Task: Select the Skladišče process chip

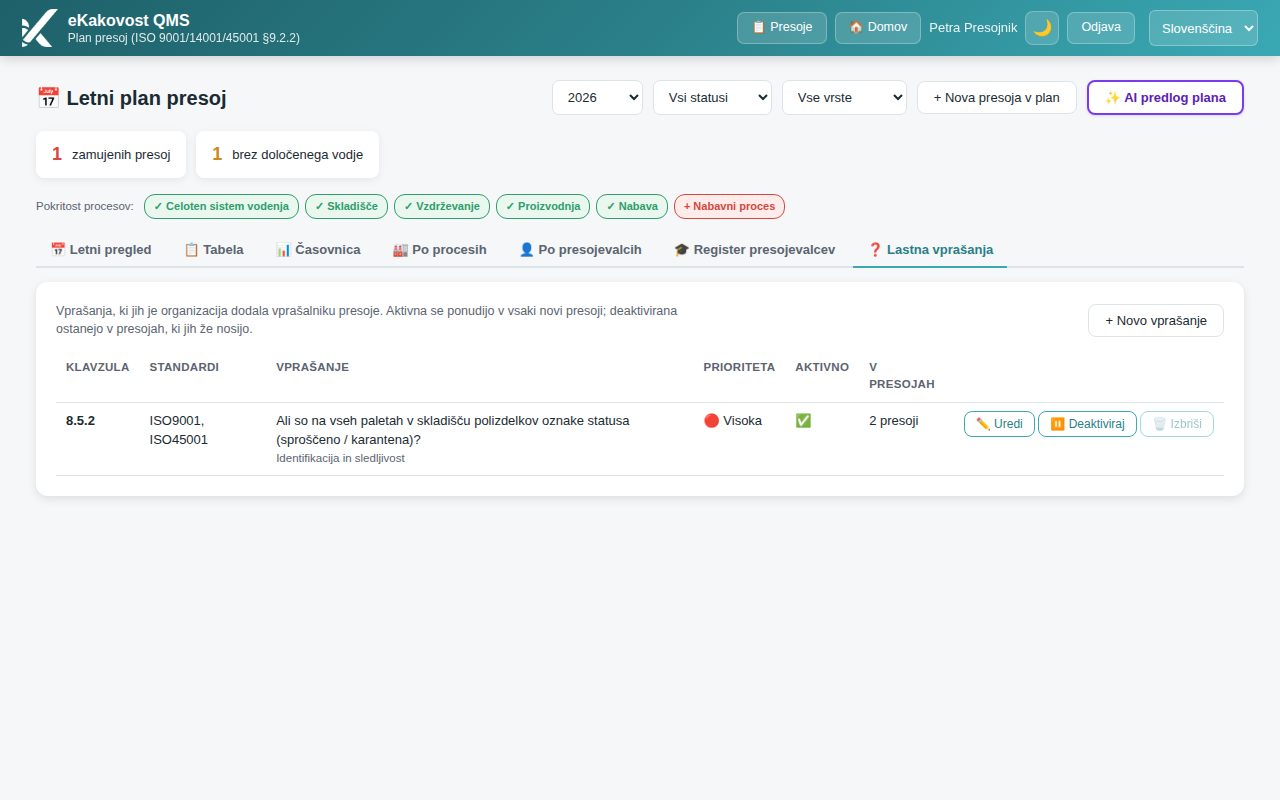Action: [346, 206]
